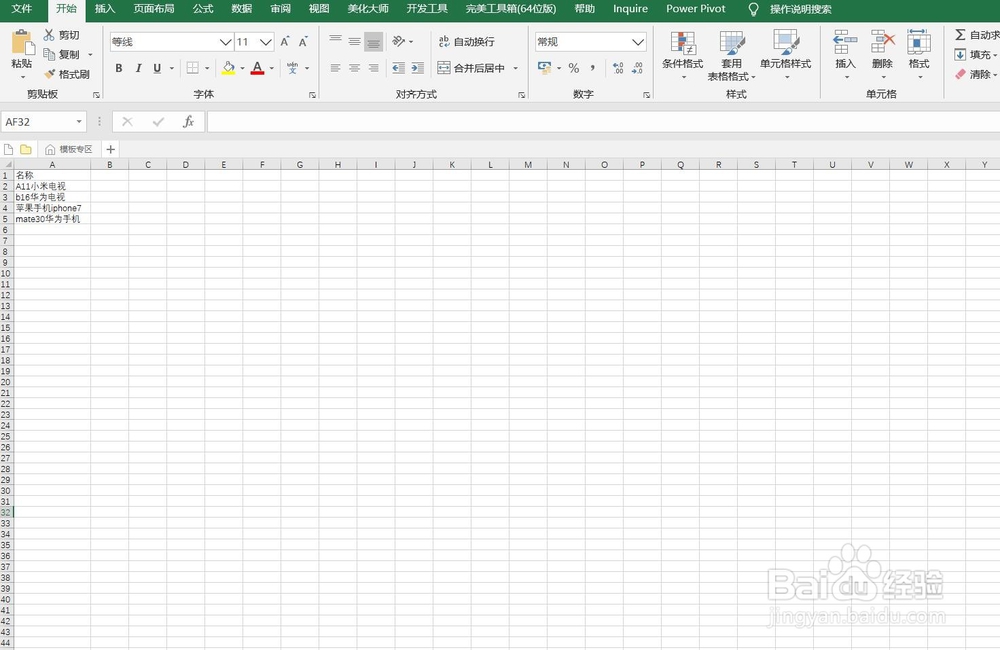Increase decimal places
Image resolution: width=1000 pixels, height=650 pixels.
pyautogui.click(x=618, y=68)
